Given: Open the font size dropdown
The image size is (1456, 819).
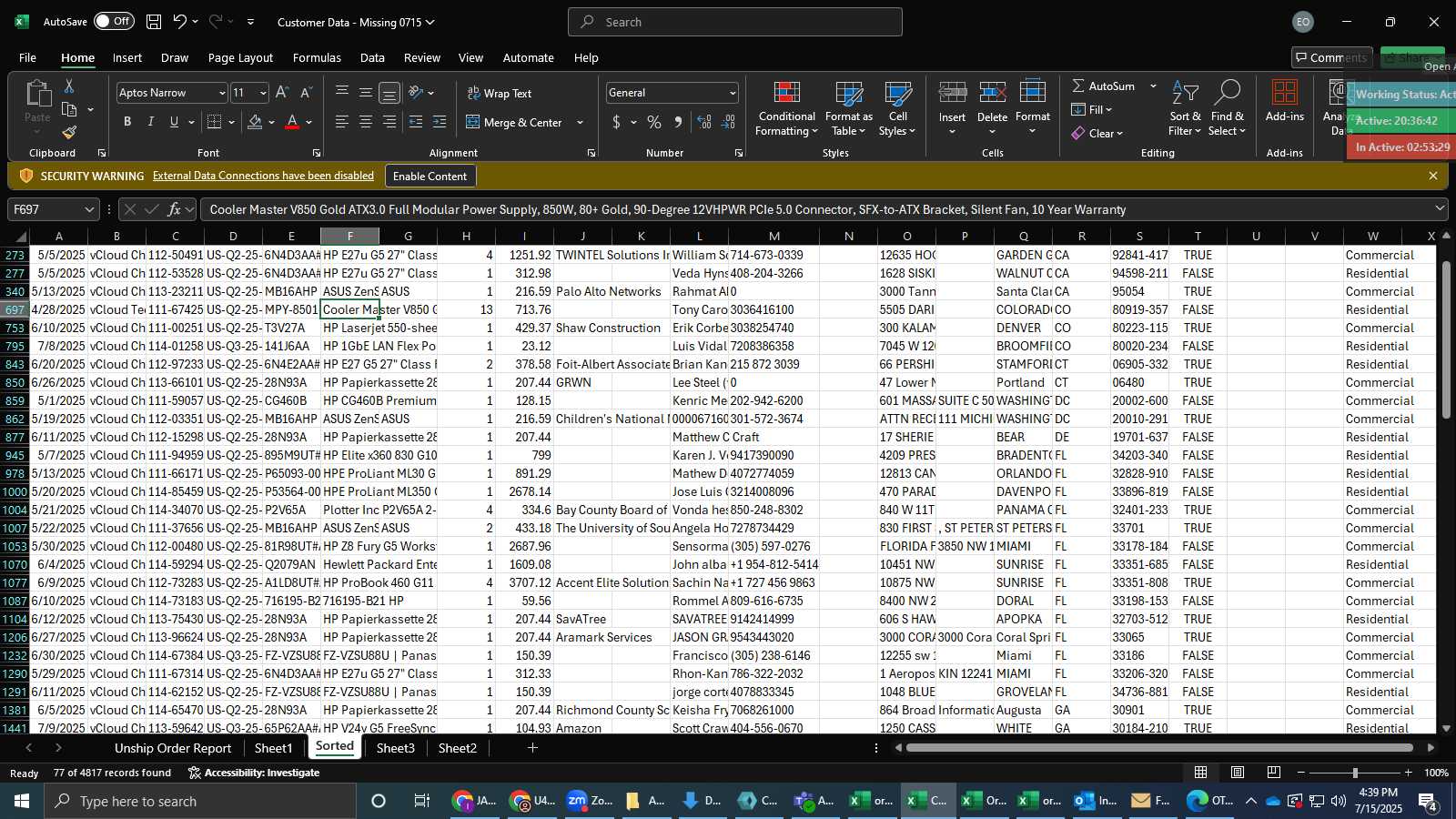Looking at the screenshot, I should (x=263, y=93).
